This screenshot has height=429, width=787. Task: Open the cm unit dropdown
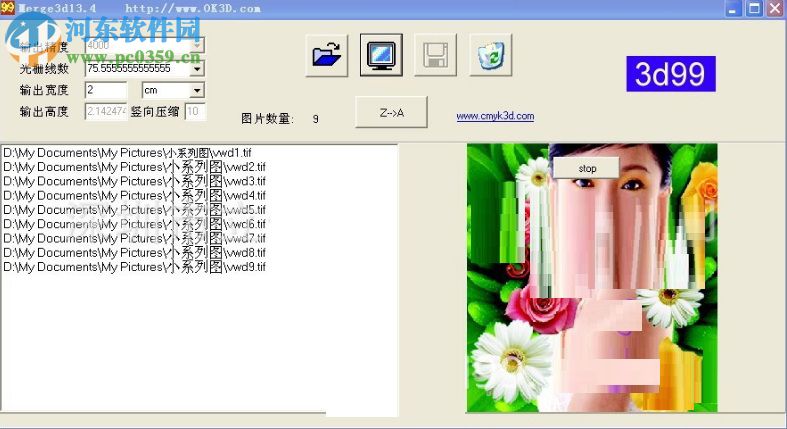pos(197,90)
